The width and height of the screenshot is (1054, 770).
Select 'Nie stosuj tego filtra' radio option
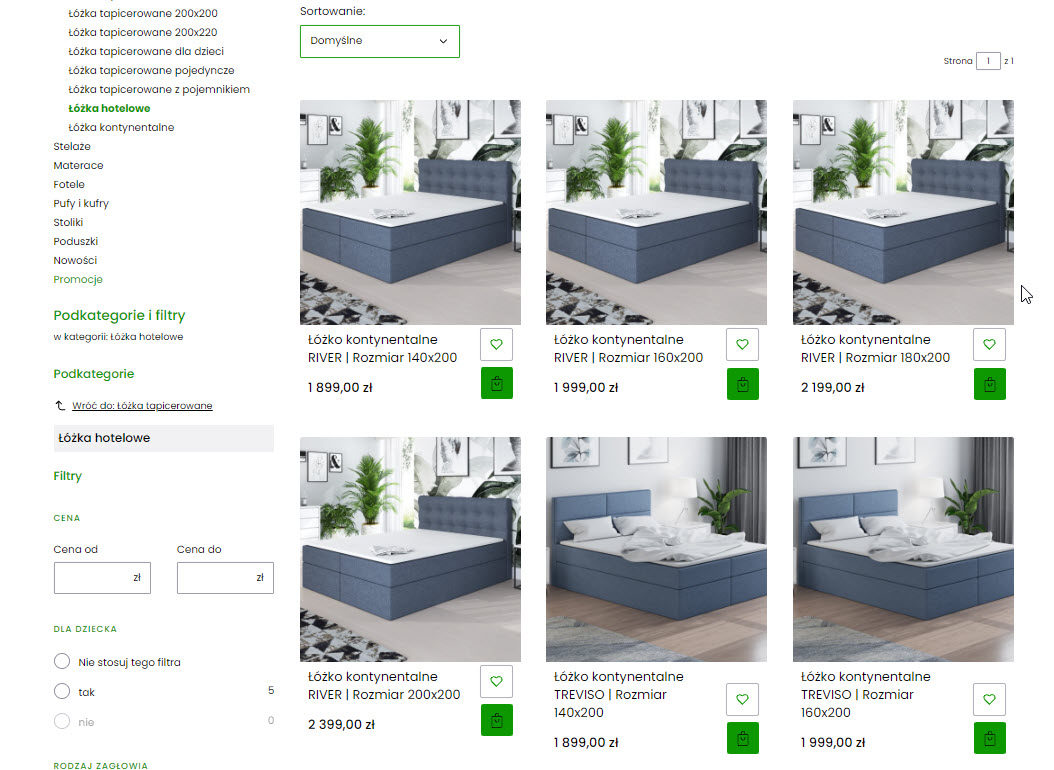[x=62, y=661]
